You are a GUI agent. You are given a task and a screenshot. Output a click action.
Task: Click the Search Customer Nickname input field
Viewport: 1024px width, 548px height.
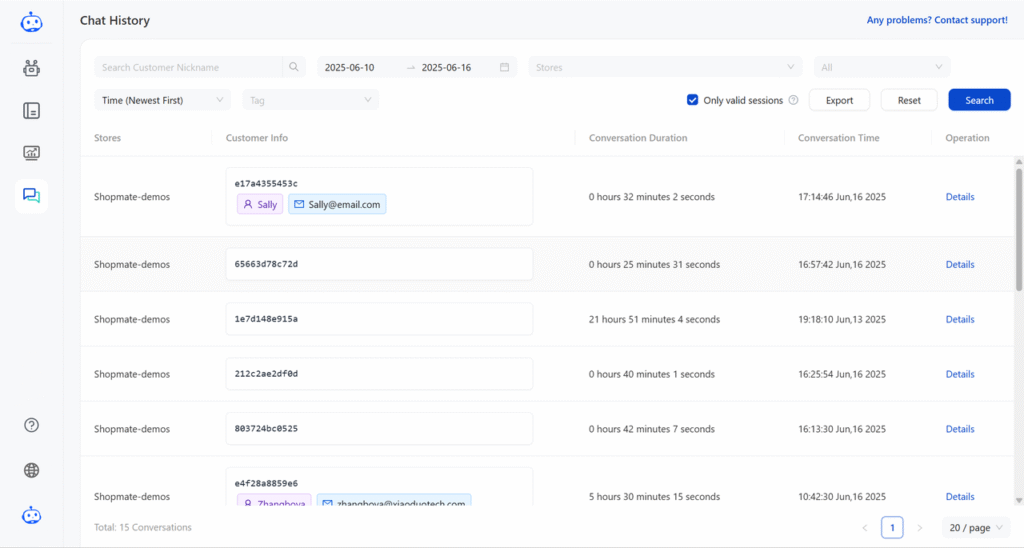coord(189,67)
